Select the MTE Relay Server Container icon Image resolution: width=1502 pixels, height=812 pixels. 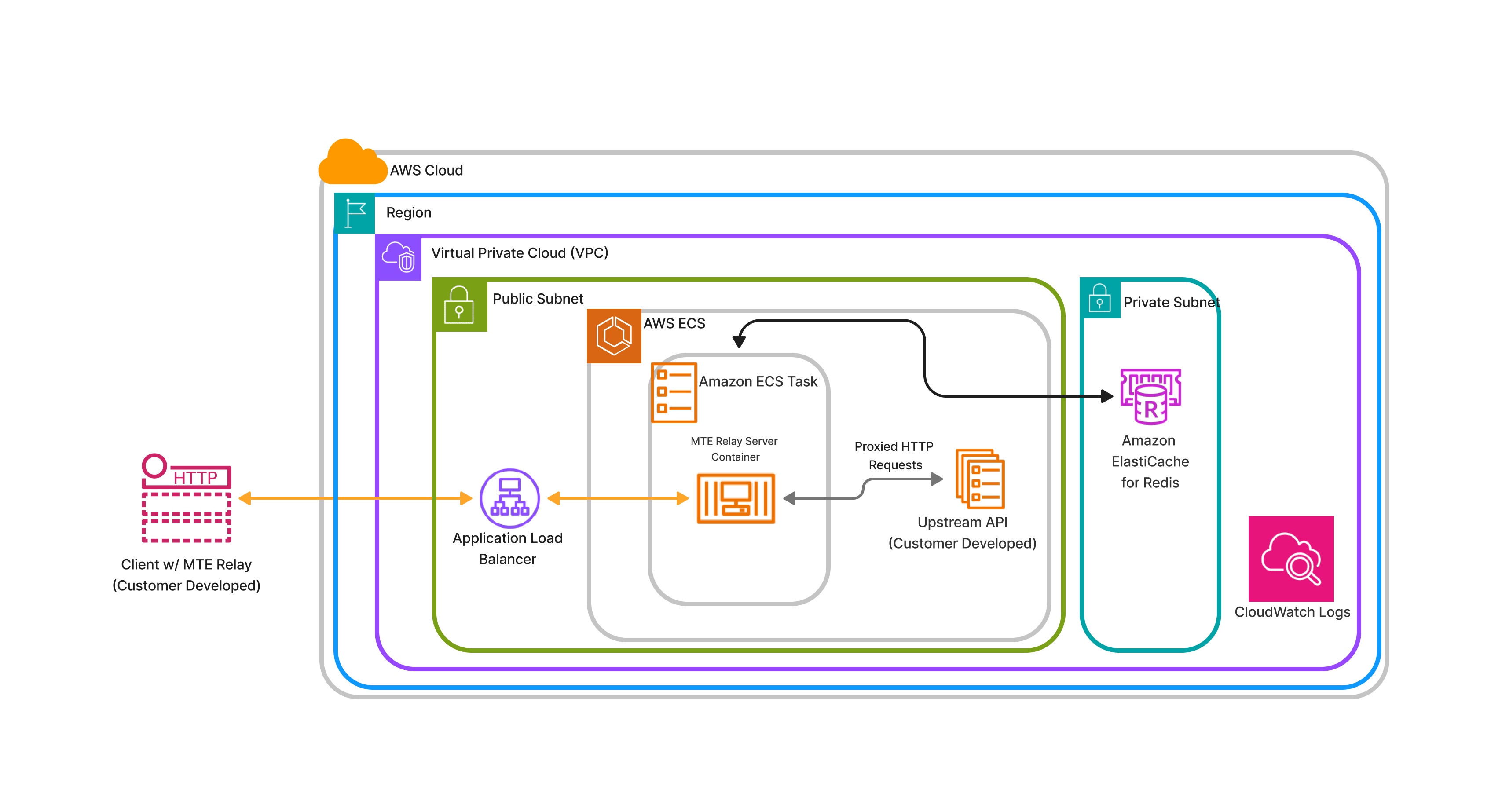(x=736, y=498)
